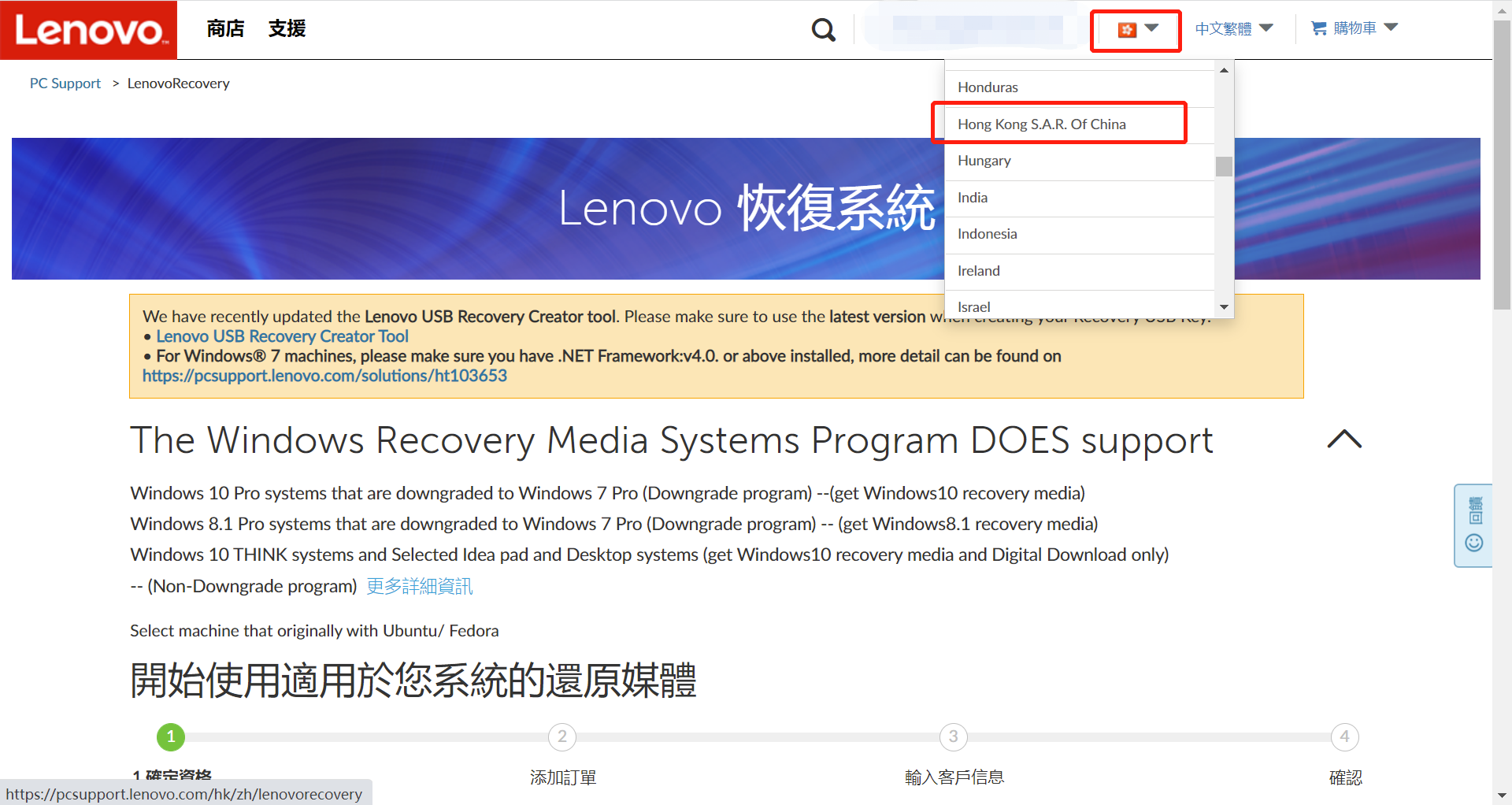Select Honduras from country list
Screen dimensions: 1512x805
(1080, 87)
